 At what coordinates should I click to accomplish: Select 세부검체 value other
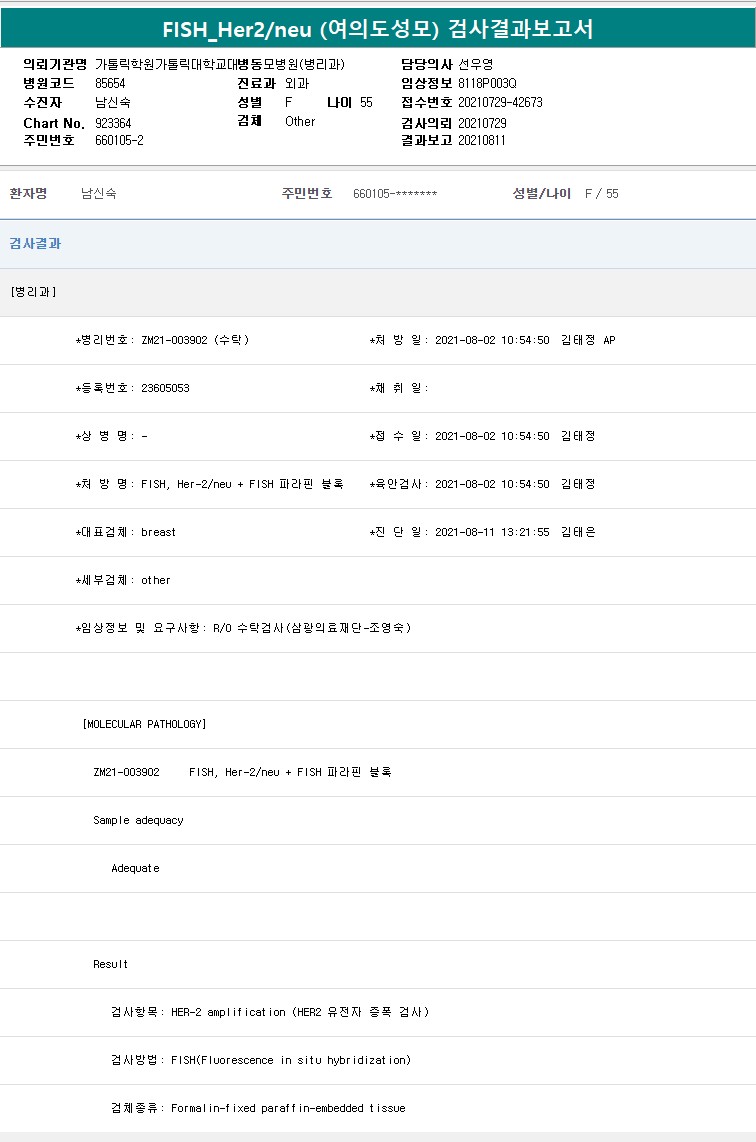coord(156,580)
